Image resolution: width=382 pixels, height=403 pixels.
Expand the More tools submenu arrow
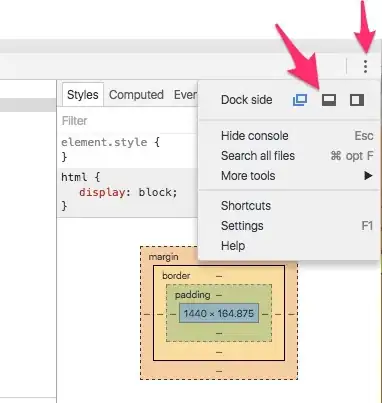pos(368,176)
